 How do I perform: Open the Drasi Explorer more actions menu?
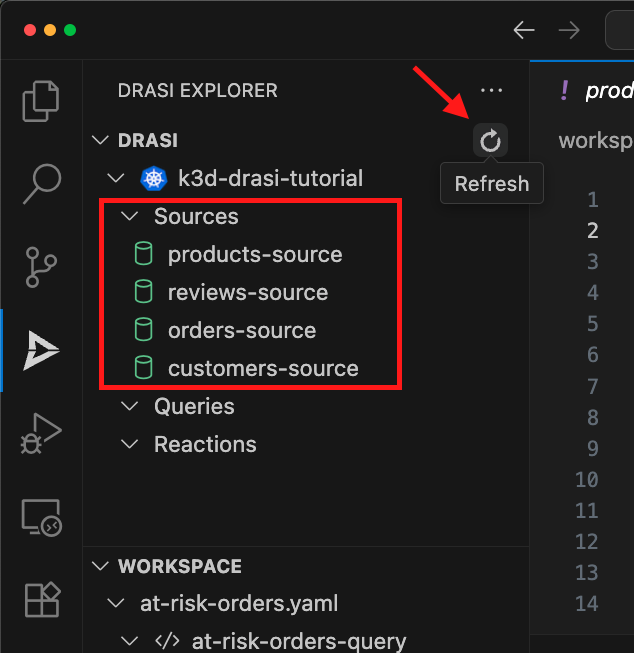click(x=491, y=90)
